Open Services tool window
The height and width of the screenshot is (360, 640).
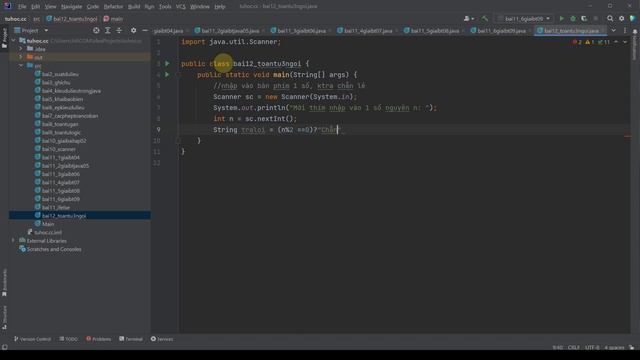tap(162, 339)
